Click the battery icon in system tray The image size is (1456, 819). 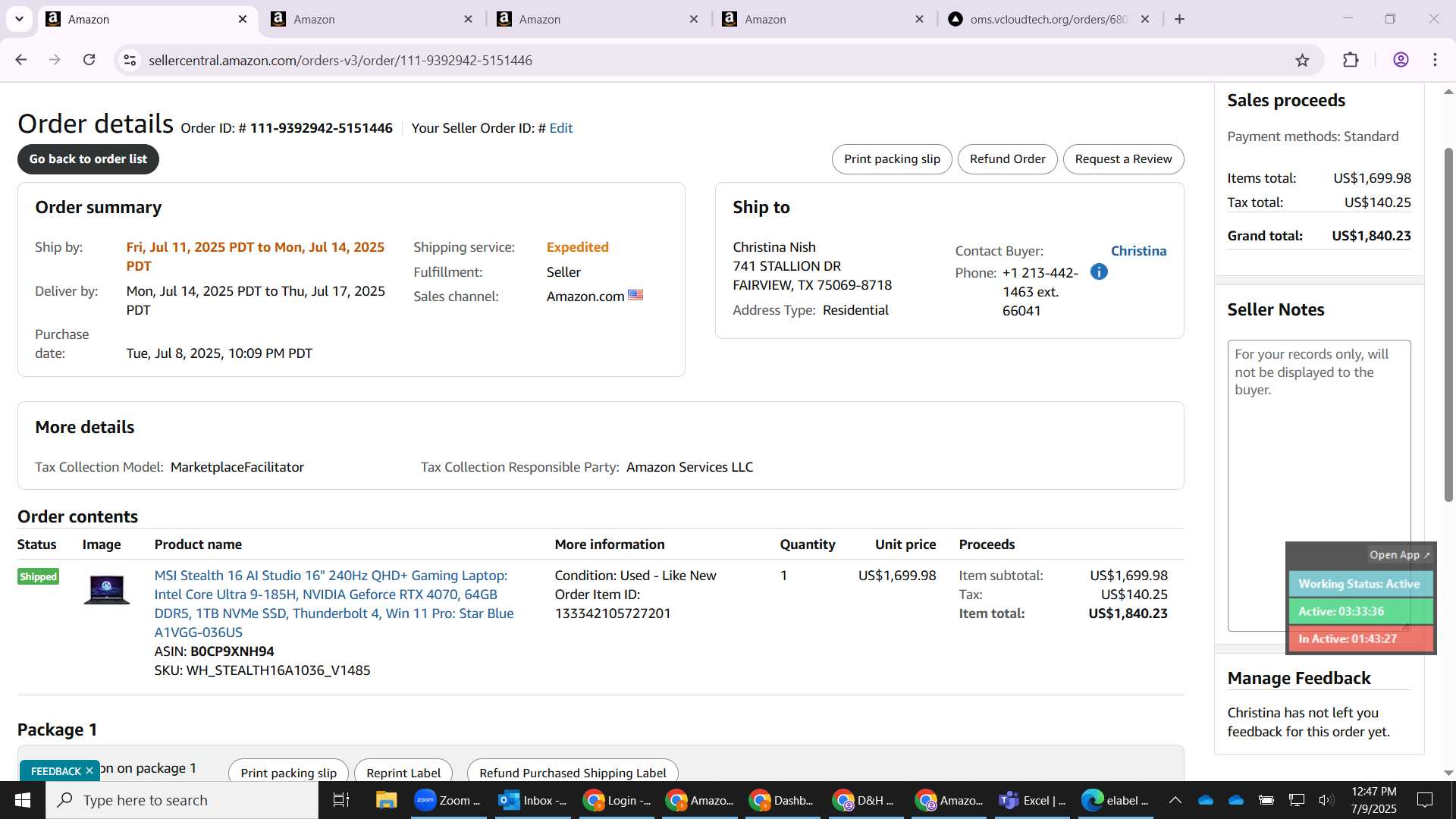(1266, 800)
